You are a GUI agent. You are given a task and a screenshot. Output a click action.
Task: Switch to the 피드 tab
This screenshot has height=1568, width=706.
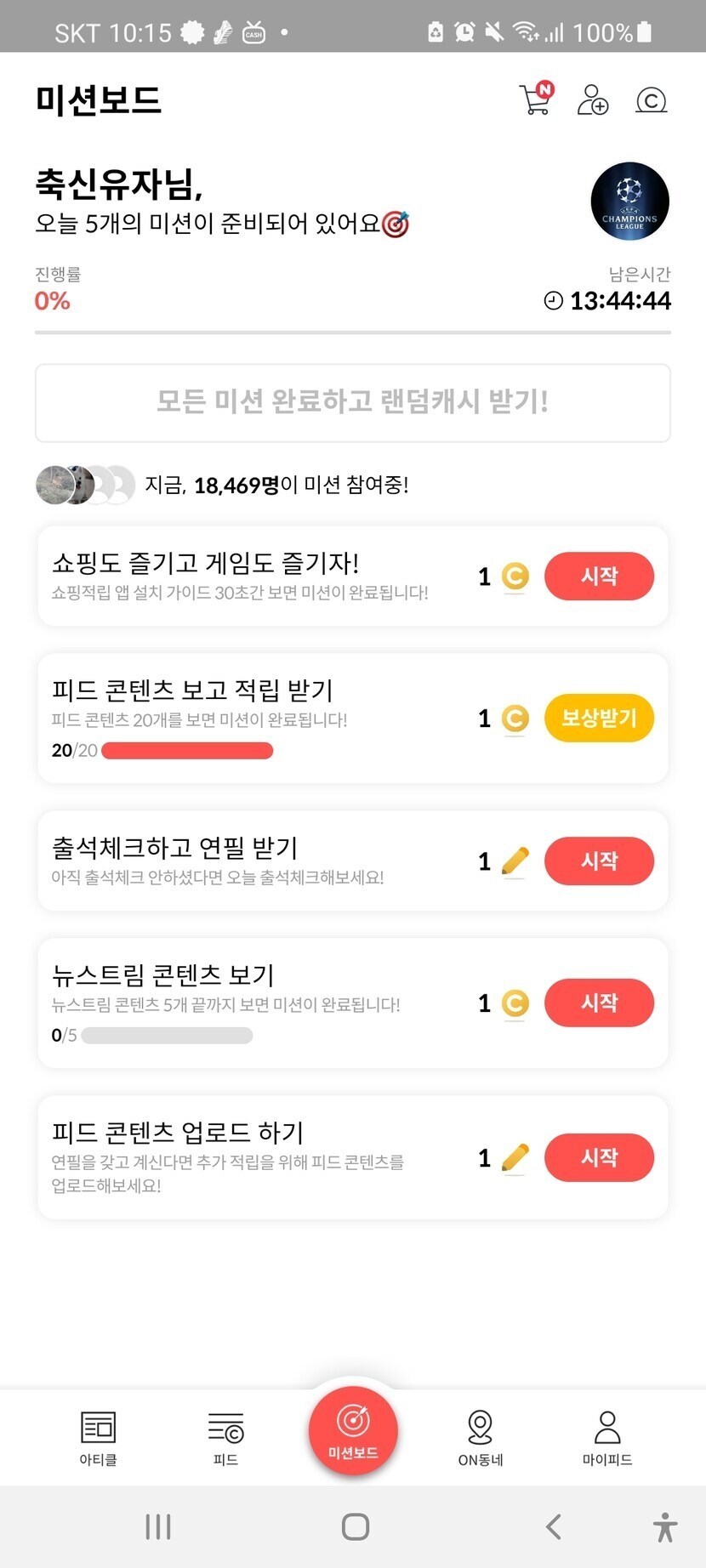coord(225,1437)
